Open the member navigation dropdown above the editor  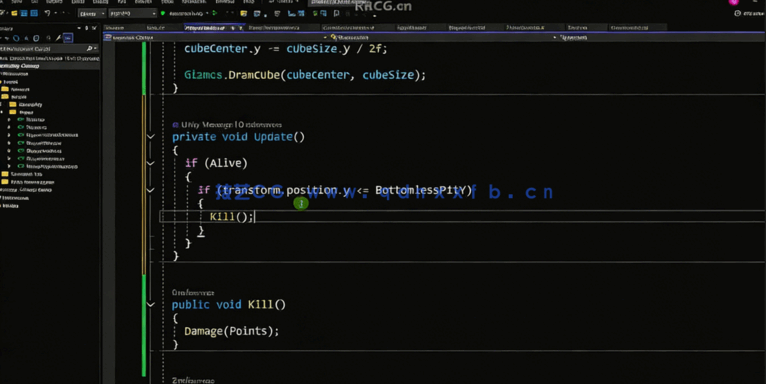[662, 37]
